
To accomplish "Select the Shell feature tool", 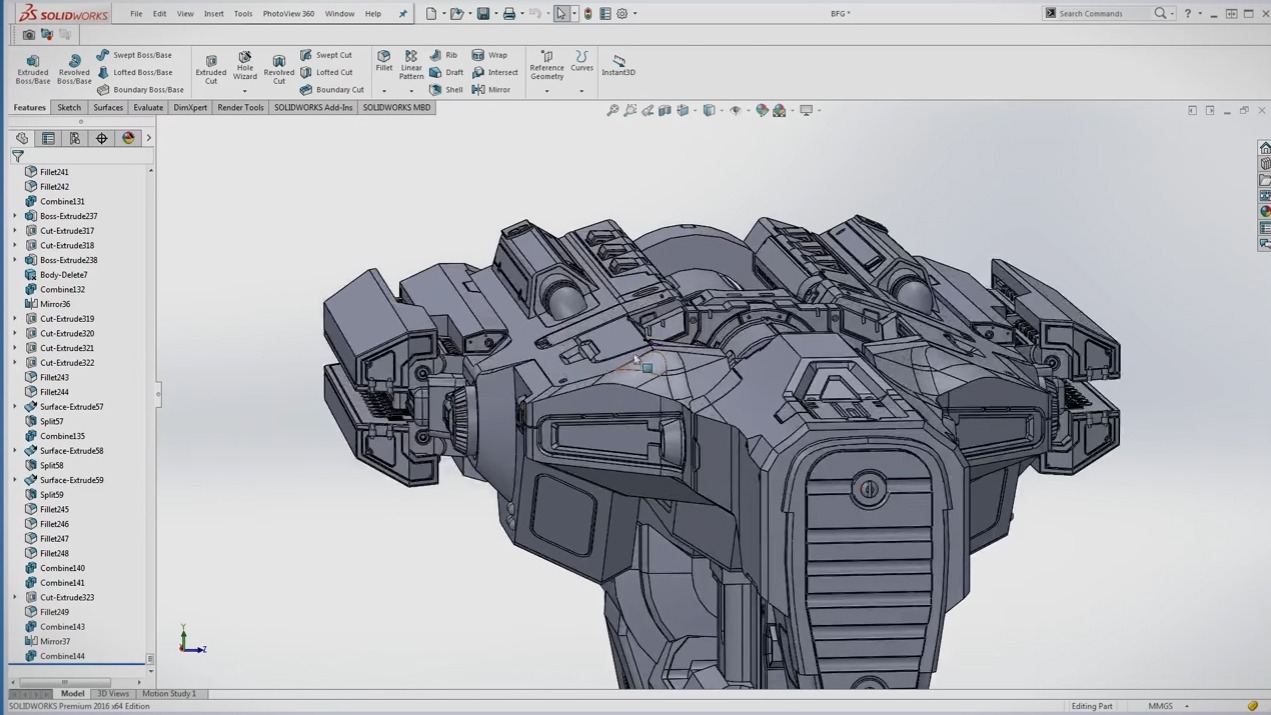I will [446, 90].
